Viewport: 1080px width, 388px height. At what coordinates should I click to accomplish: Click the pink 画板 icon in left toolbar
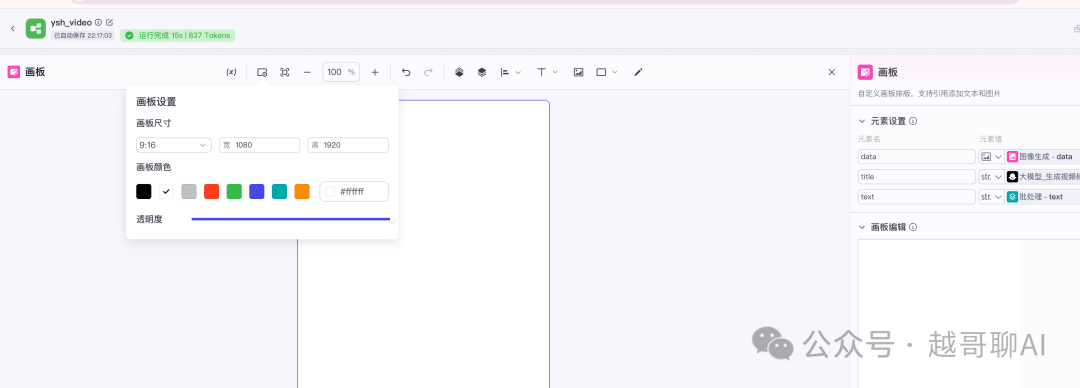tap(14, 72)
